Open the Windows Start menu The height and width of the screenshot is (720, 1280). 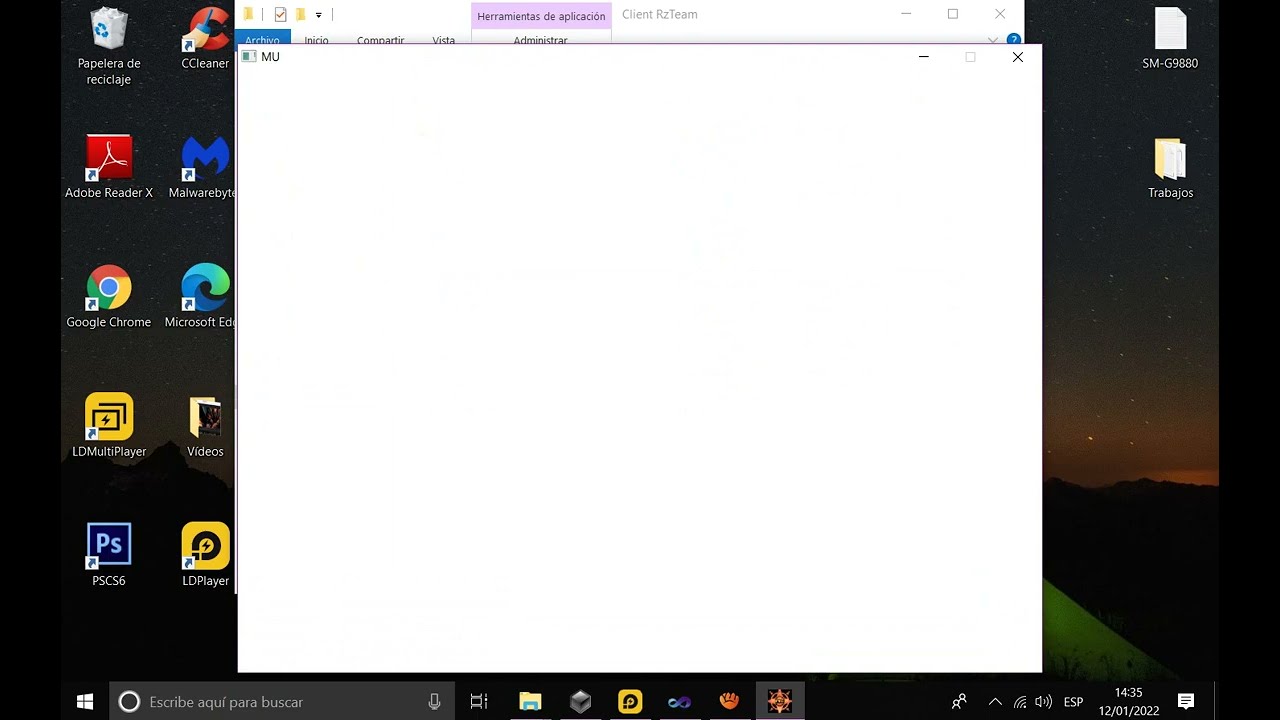coord(85,702)
